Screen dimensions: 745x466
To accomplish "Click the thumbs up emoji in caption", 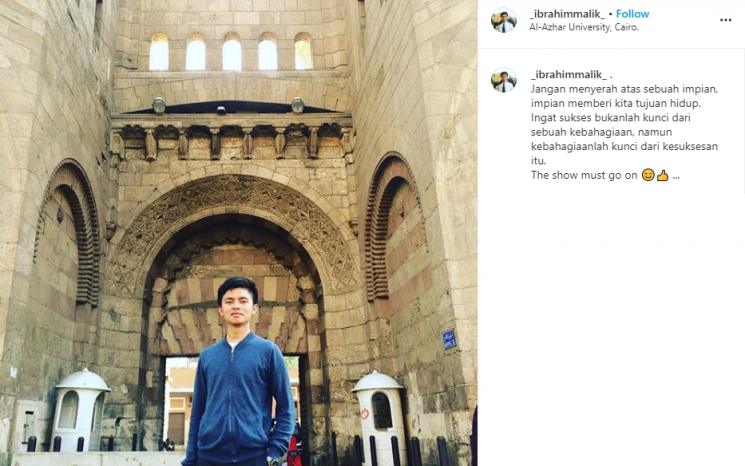I will point(662,175).
